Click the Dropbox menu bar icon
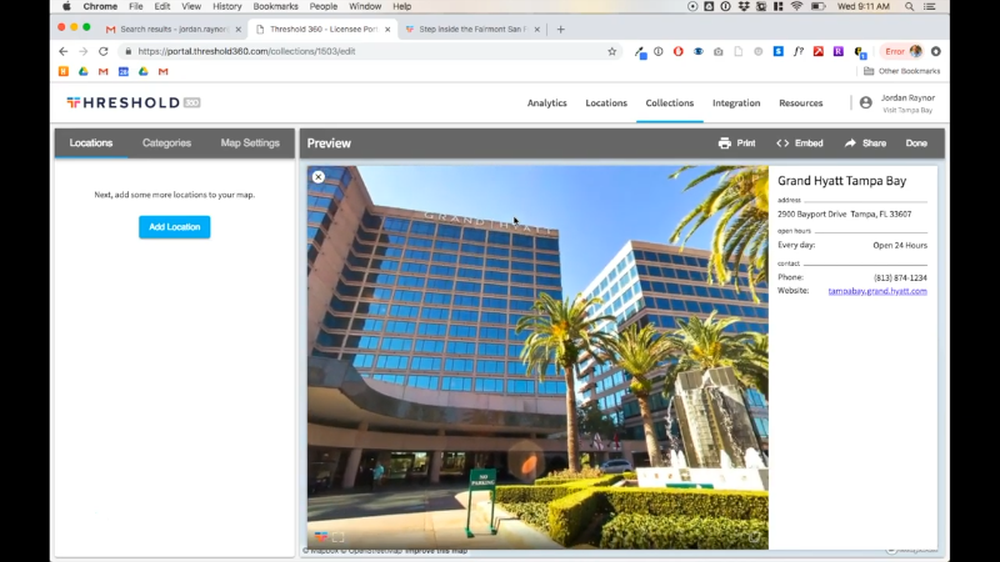Image resolution: width=1000 pixels, height=562 pixels. pyautogui.click(x=744, y=6)
